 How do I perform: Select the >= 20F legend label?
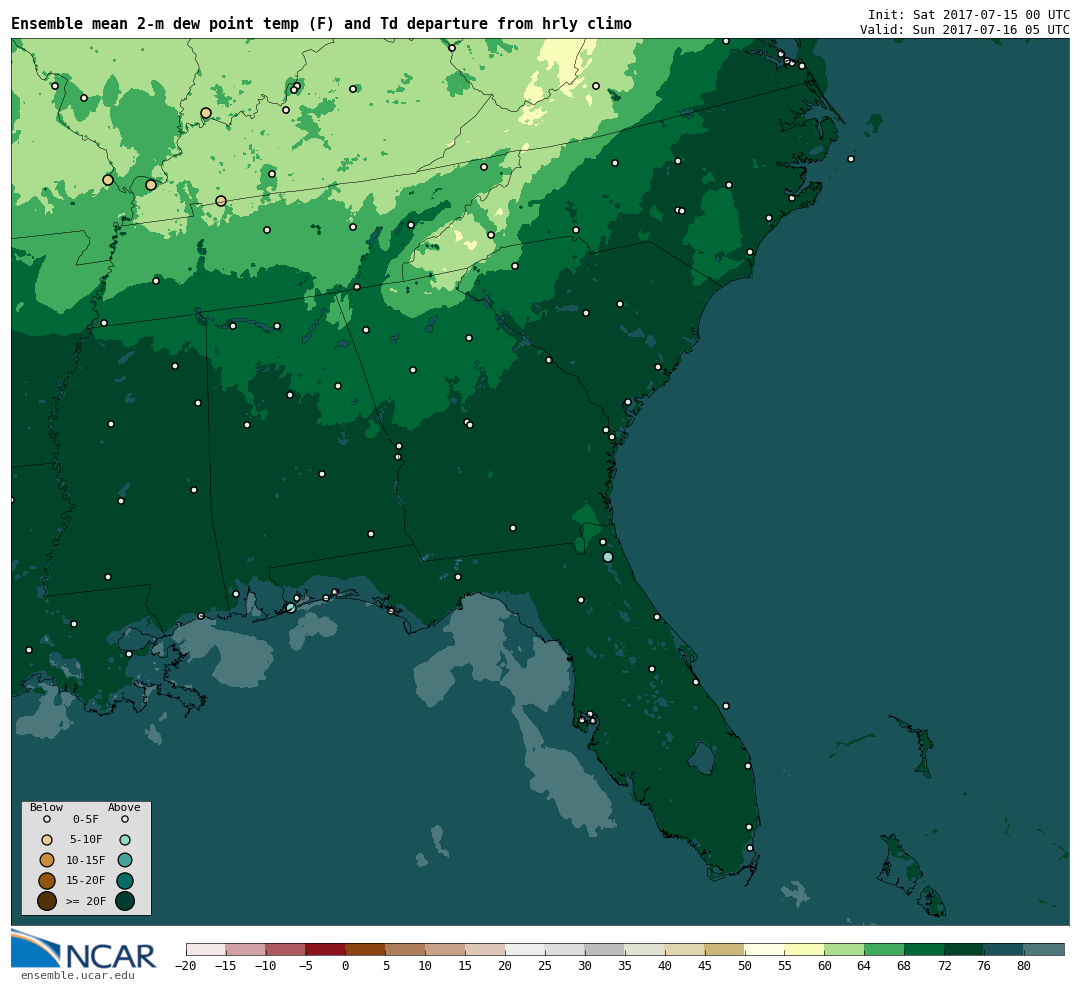86,900
